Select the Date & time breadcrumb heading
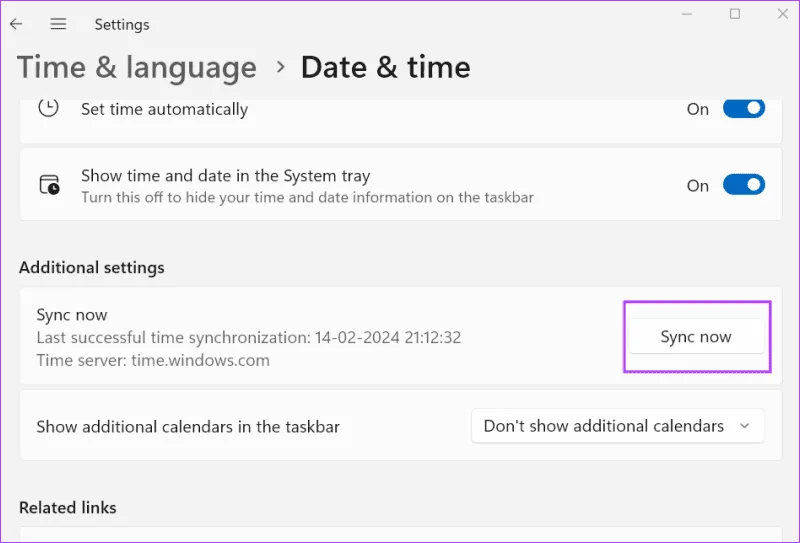 pyautogui.click(x=385, y=67)
